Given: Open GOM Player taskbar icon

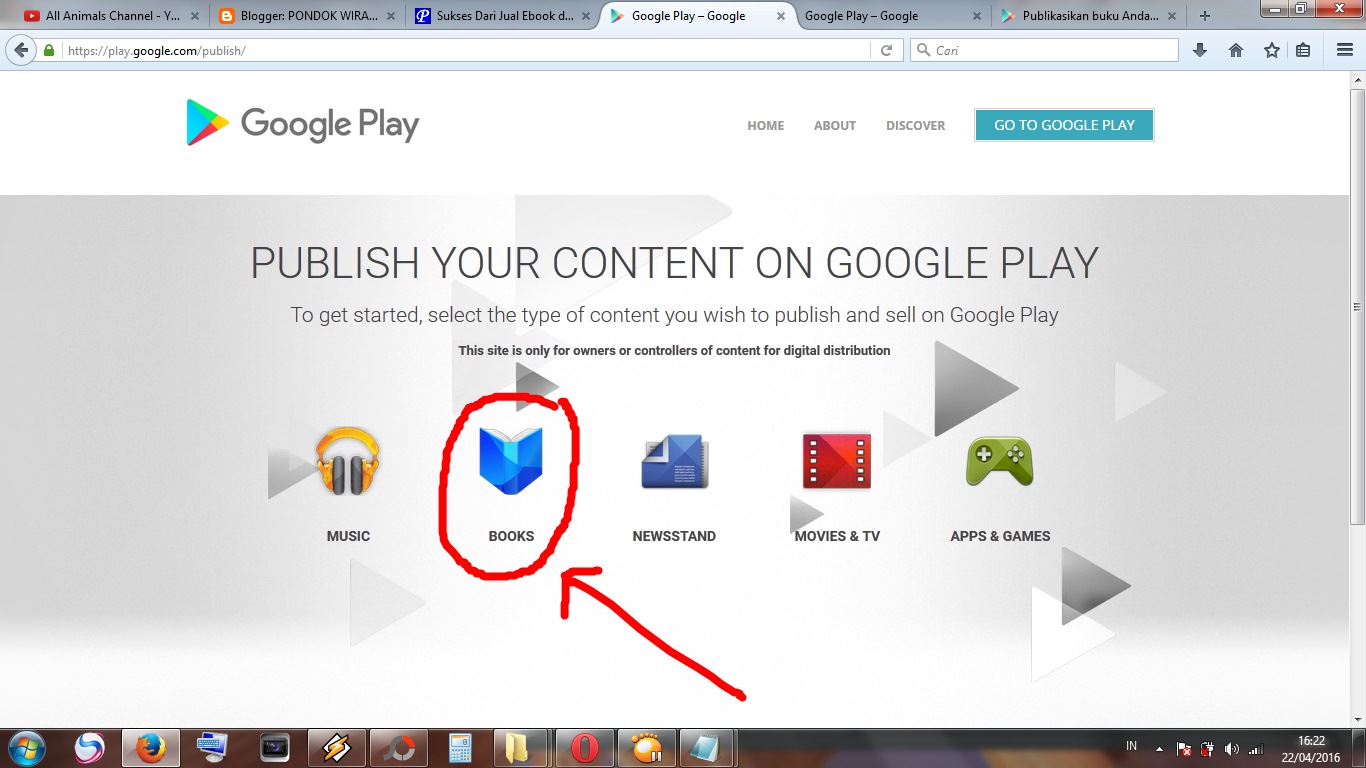Looking at the screenshot, I should 647,748.
